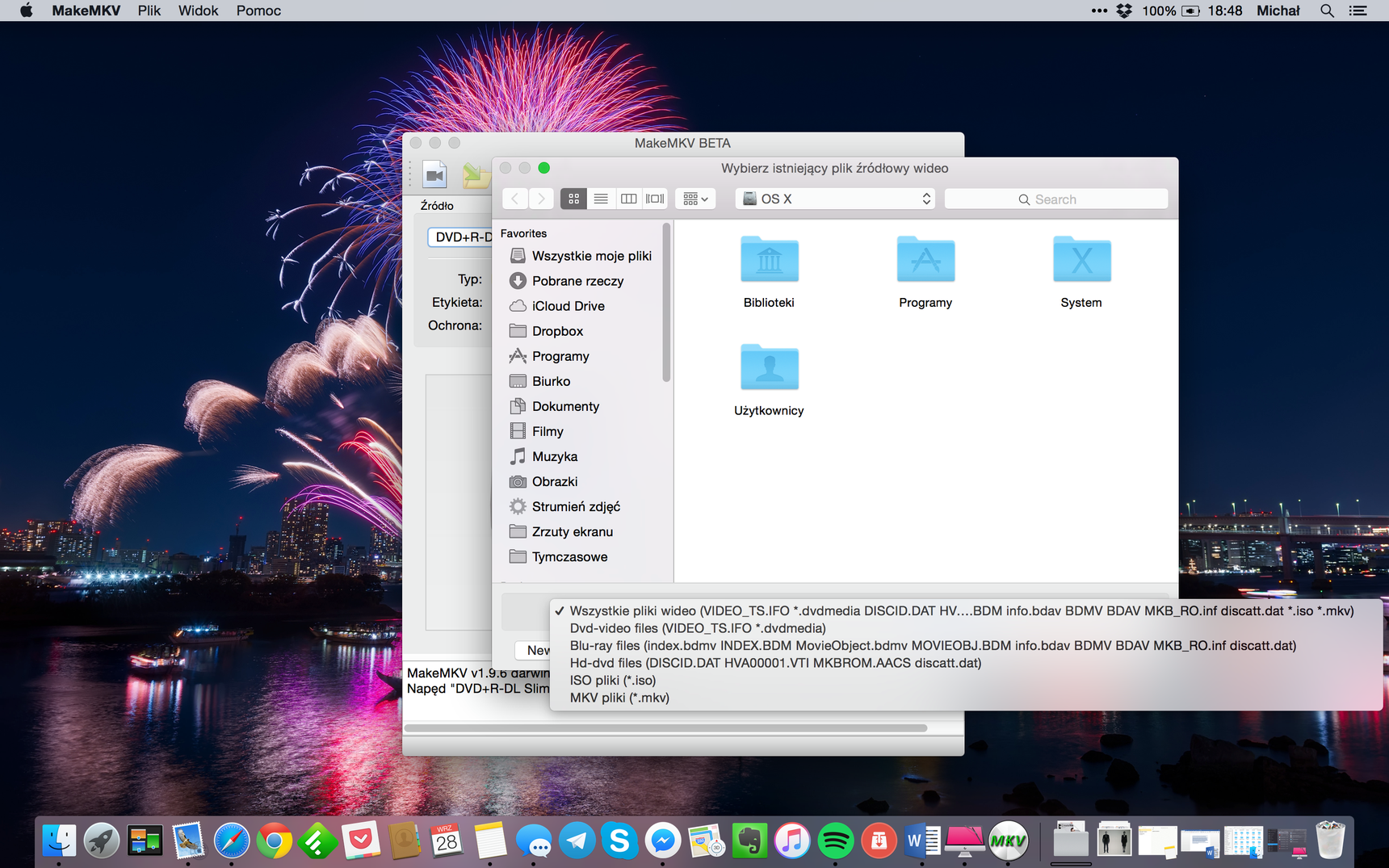Open iTunes from the Dock

point(792,841)
